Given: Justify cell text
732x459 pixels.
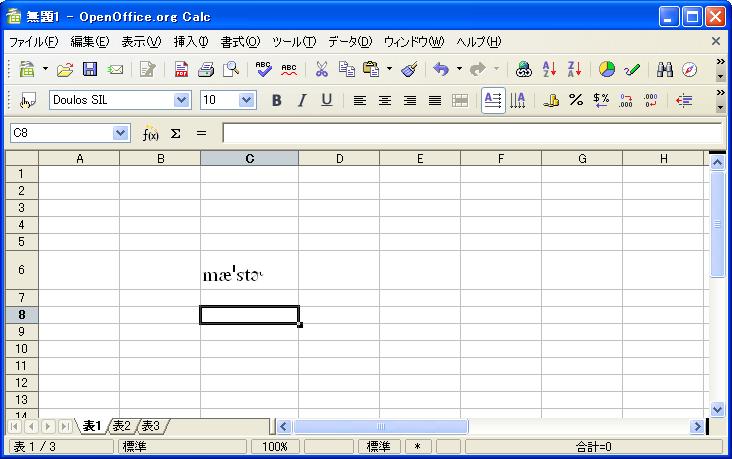Looking at the screenshot, I should click(435, 100).
